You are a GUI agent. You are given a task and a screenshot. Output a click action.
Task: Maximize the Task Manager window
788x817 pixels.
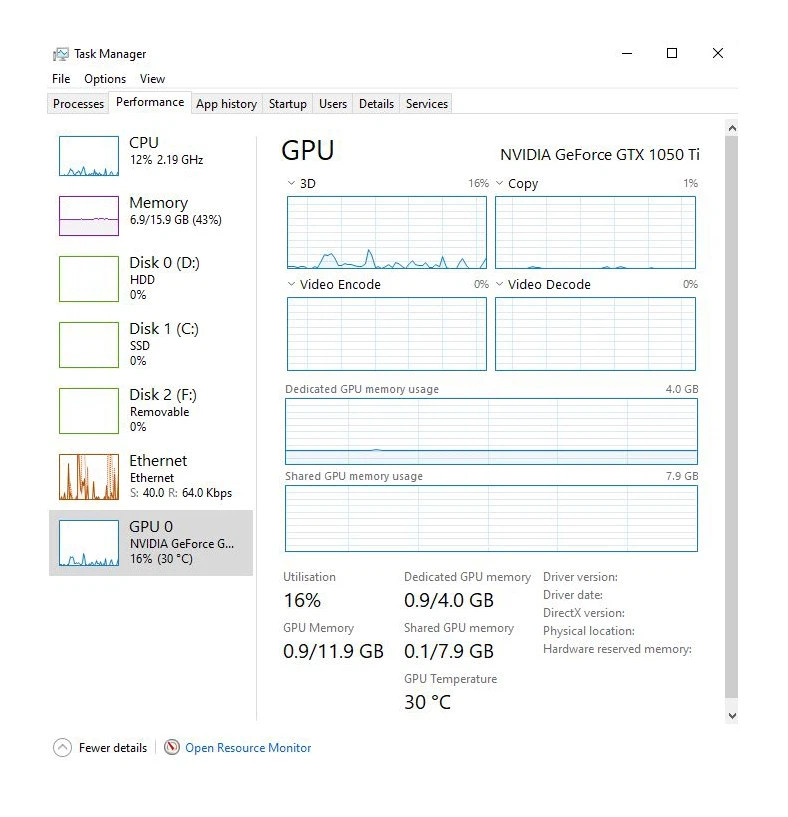[x=672, y=53]
